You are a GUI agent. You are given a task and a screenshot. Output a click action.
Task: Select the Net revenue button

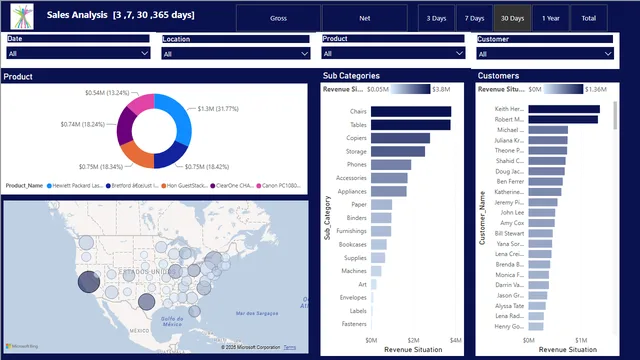pos(364,18)
